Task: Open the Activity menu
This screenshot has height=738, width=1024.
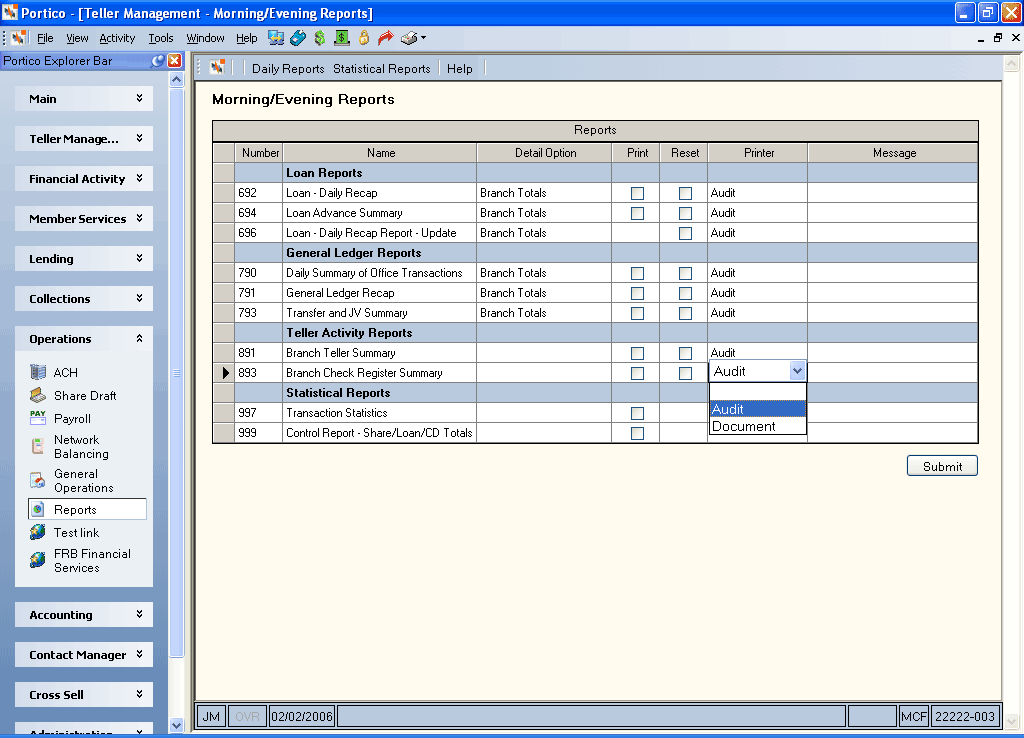Action: [117, 38]
